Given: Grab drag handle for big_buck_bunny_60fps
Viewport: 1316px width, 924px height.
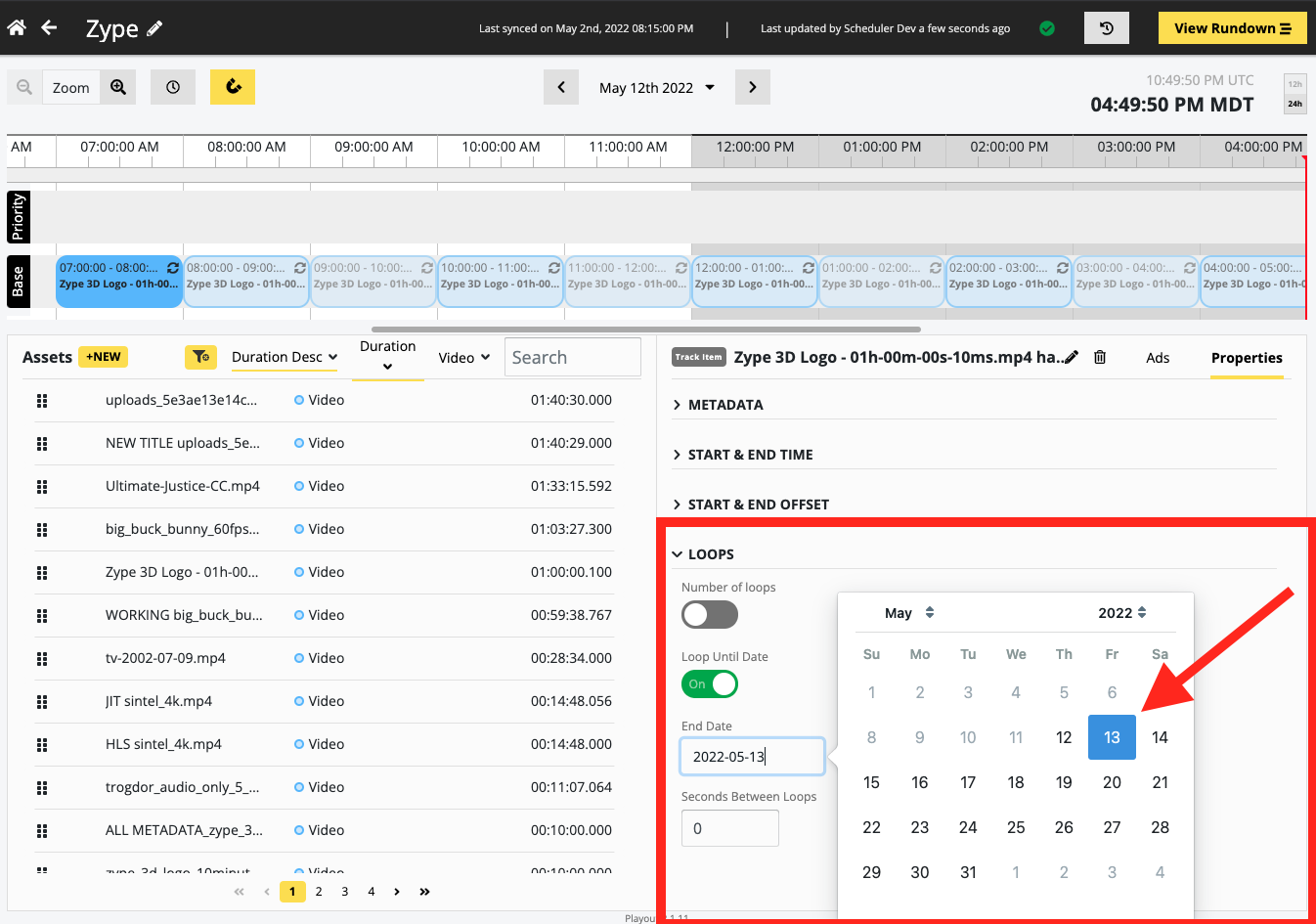Looking at the screenshot, I should point(42,529).
